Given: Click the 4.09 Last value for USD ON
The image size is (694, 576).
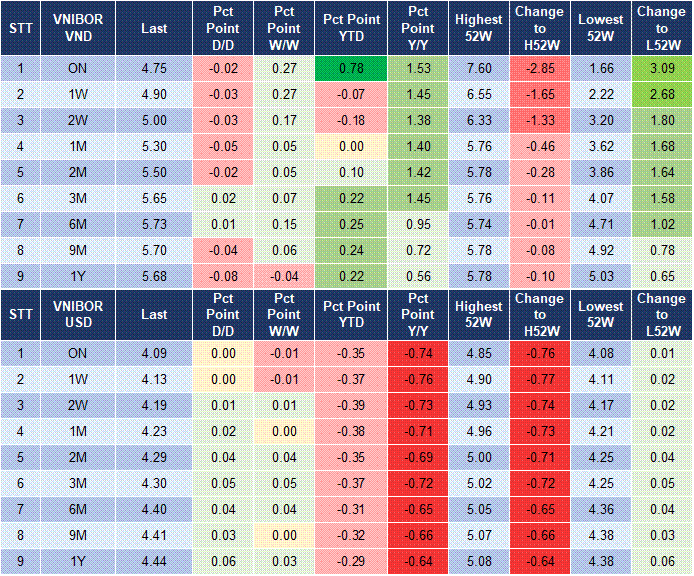Looking at the screenshot, I should tap(154, 353).
